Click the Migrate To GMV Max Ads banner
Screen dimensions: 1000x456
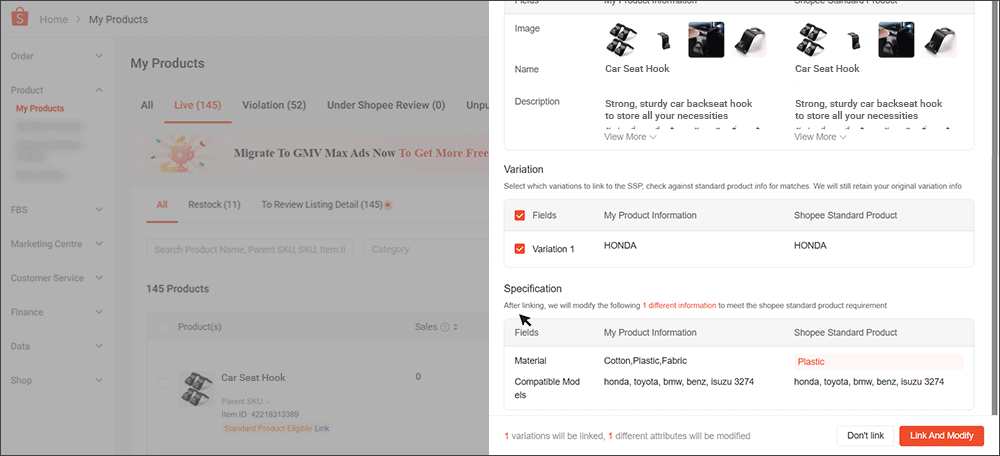pos(310,153)
